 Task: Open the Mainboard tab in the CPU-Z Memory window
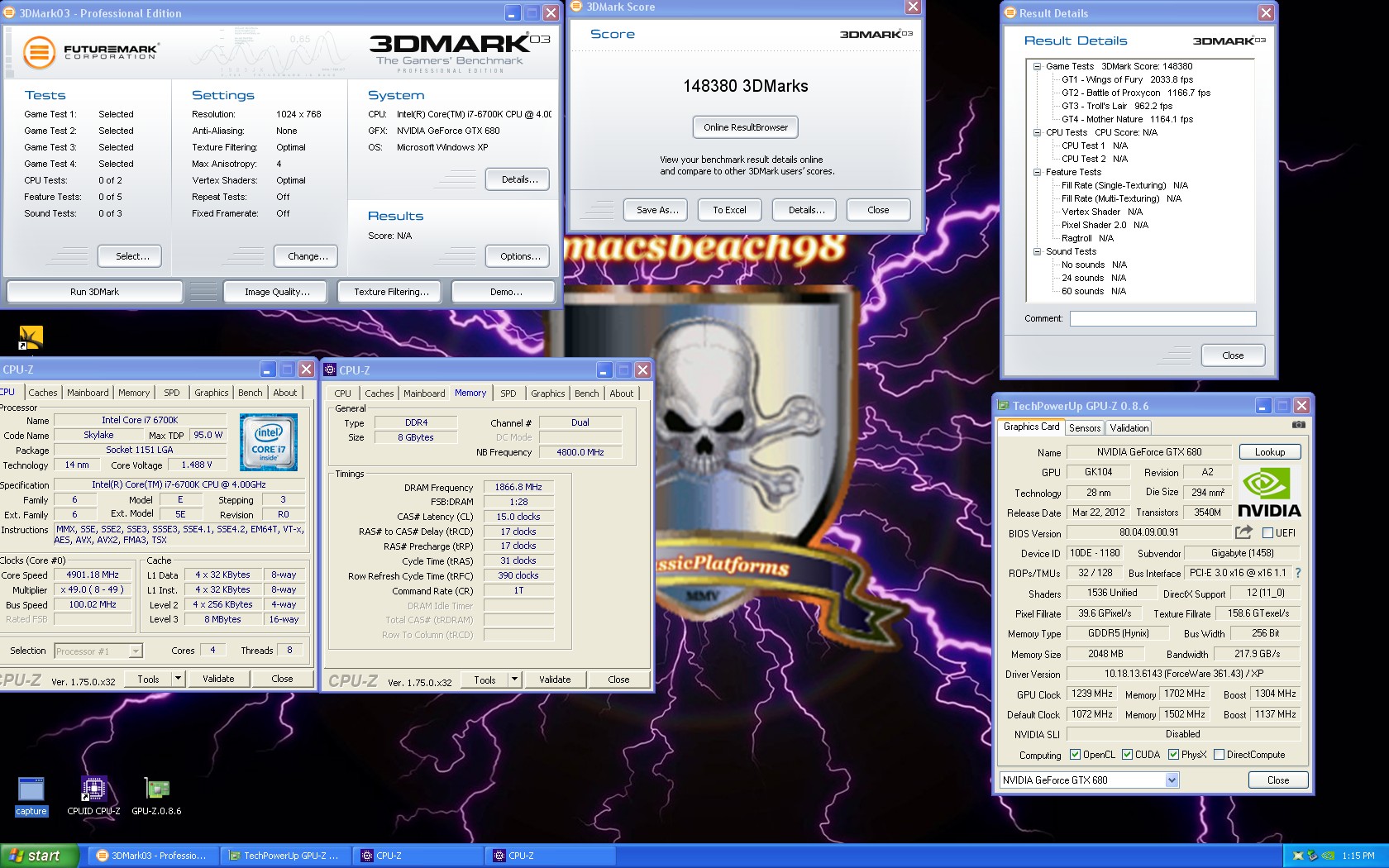pos(424,393)
